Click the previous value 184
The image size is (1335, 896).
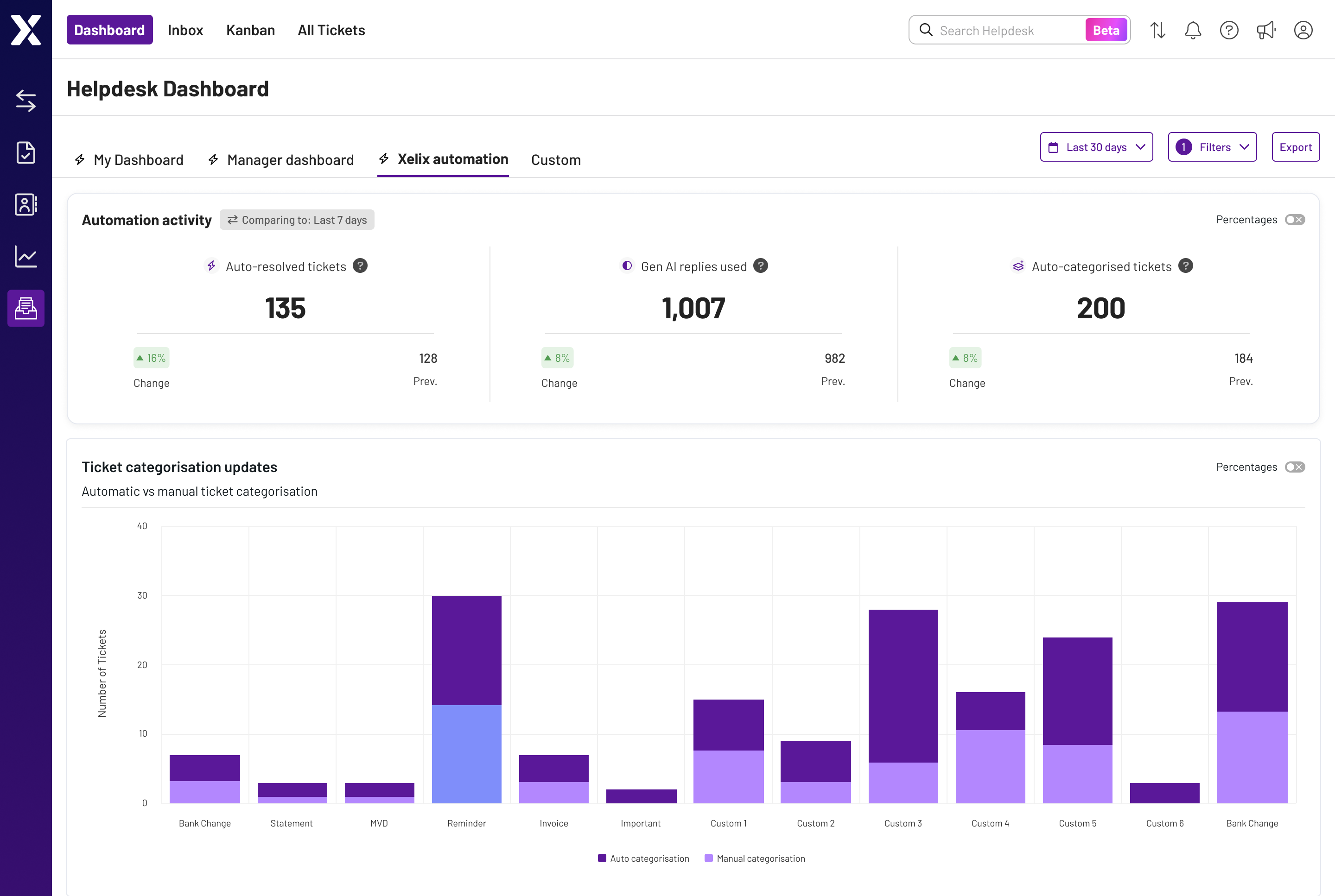(1243, 358)
